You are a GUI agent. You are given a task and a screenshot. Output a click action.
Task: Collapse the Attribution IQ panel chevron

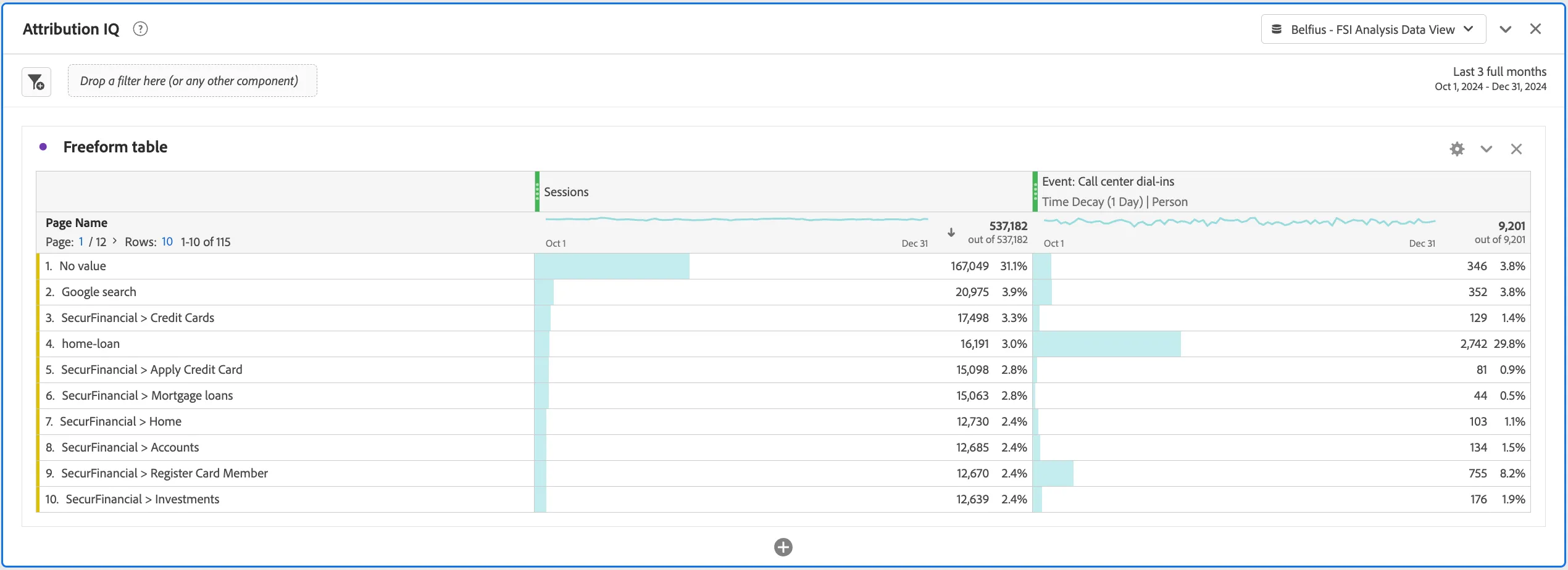[x=1506, y=29]
